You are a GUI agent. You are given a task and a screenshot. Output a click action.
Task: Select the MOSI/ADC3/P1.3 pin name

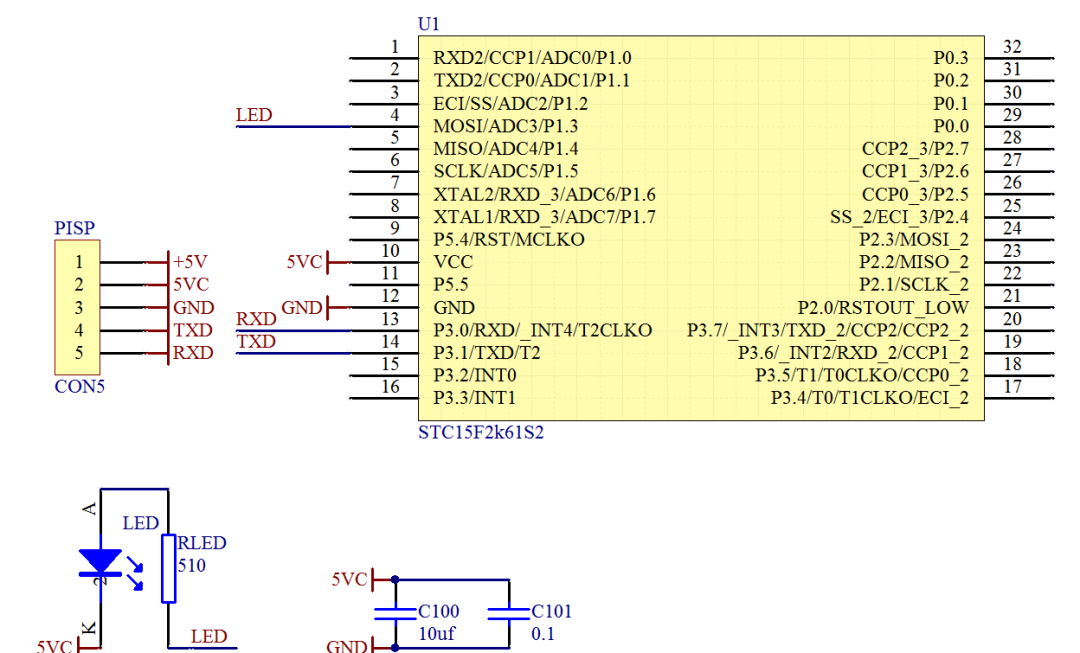click(x=506, y=126)
